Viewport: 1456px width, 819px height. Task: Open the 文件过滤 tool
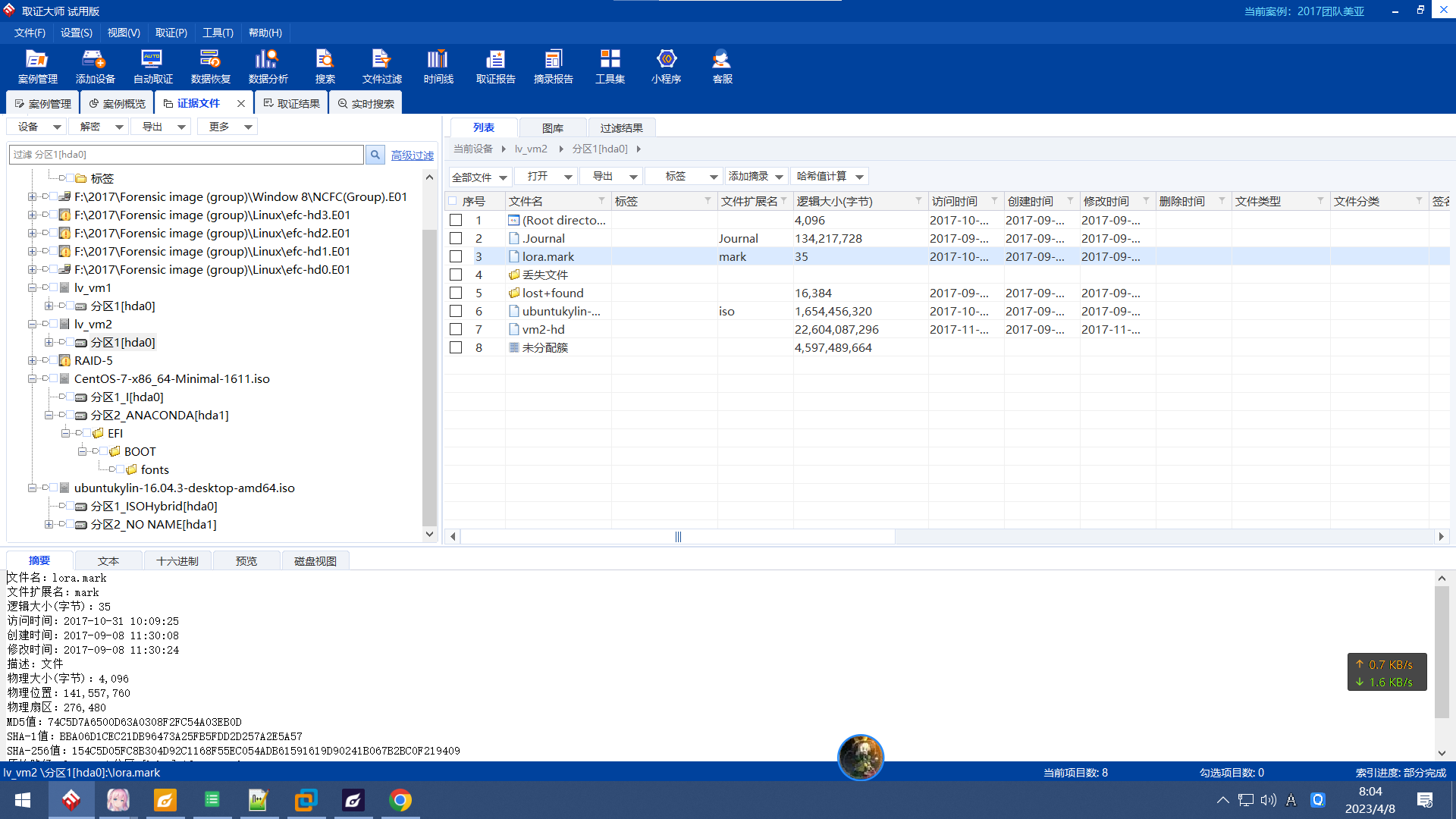(x=381, y=66)
